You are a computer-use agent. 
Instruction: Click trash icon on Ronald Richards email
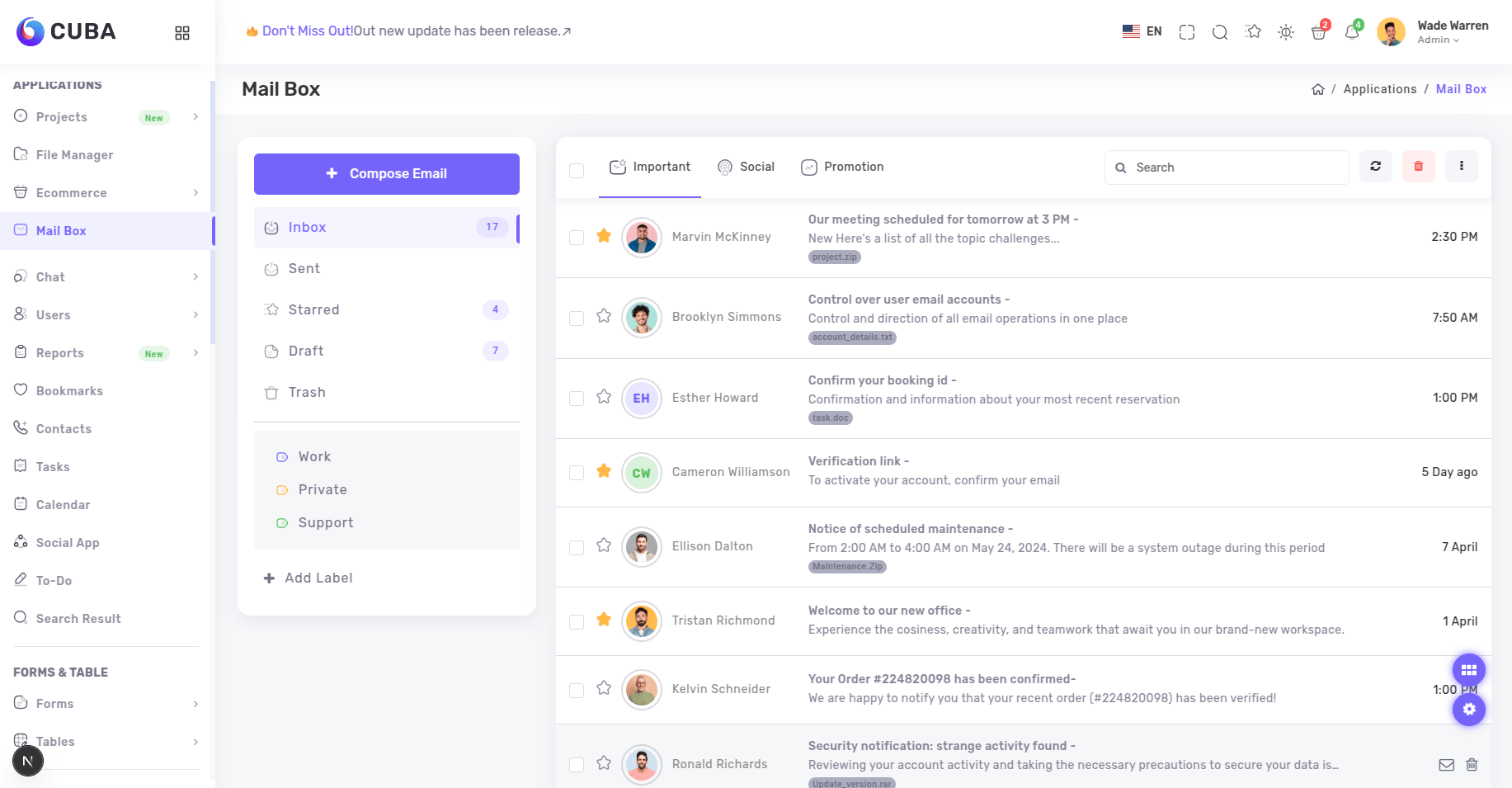(1472, 765)
